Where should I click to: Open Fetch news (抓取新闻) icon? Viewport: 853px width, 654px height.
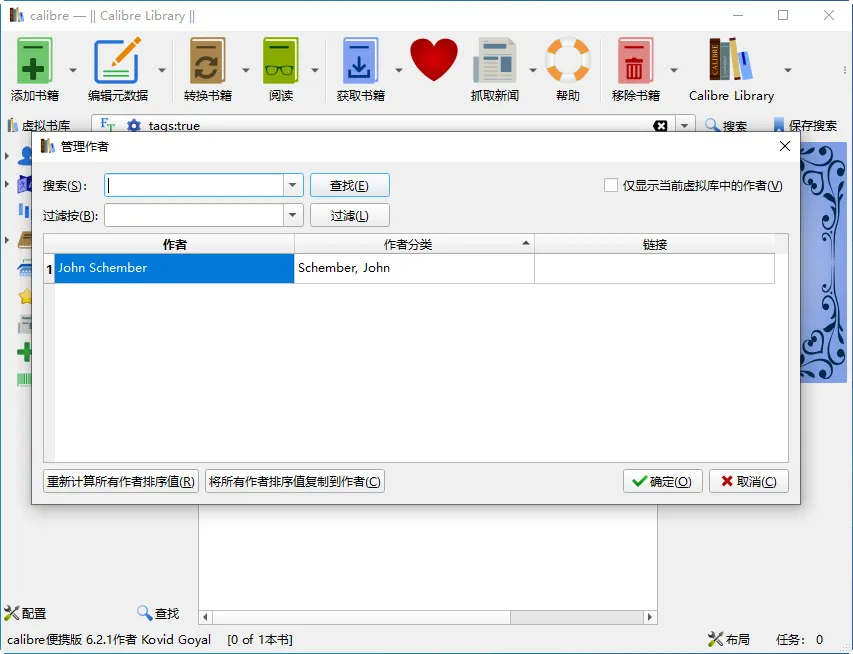coord(495,61)
